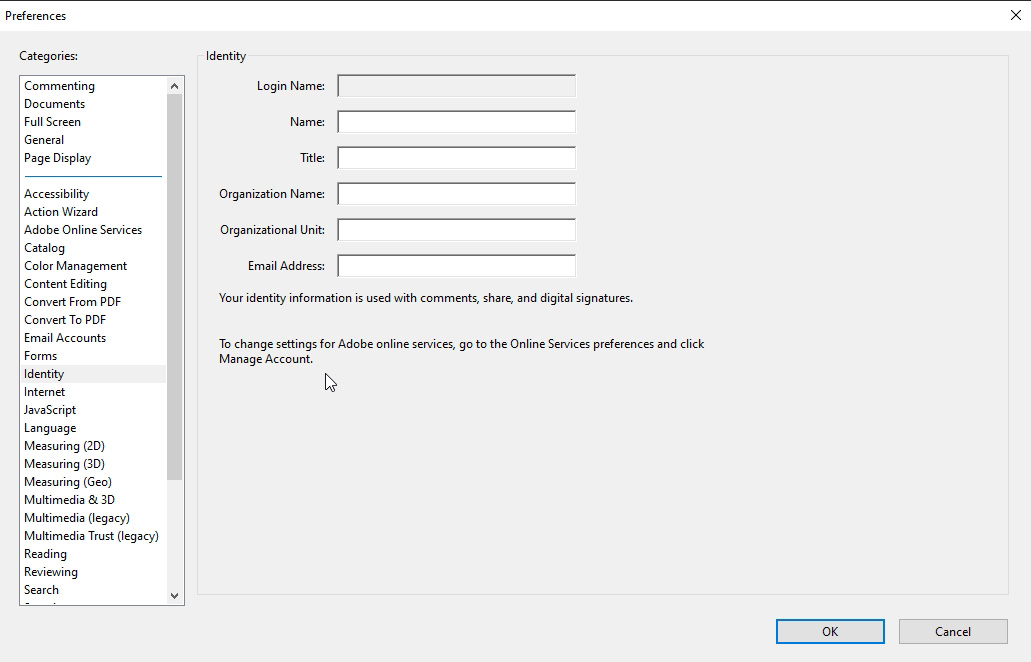Select the Commenting category

point(59,85)
